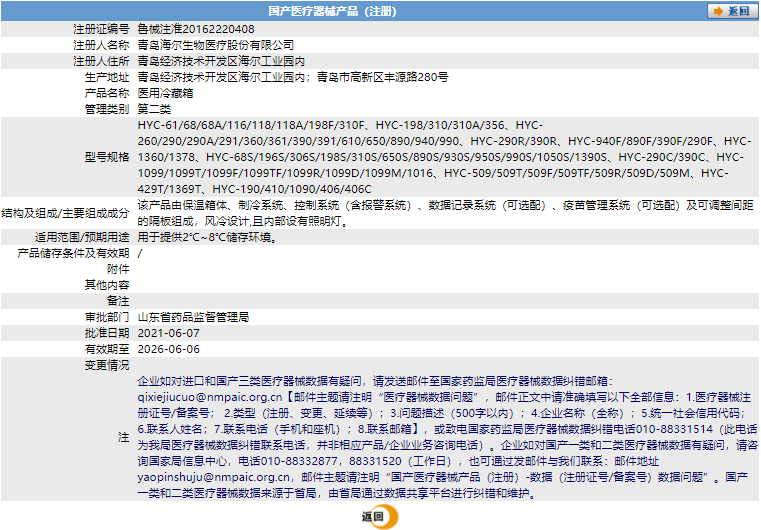The width and height of the screenshot is (761, 530).
Task: Click the bottom 返回 button with orange ring
Action: tap(380, 516)
